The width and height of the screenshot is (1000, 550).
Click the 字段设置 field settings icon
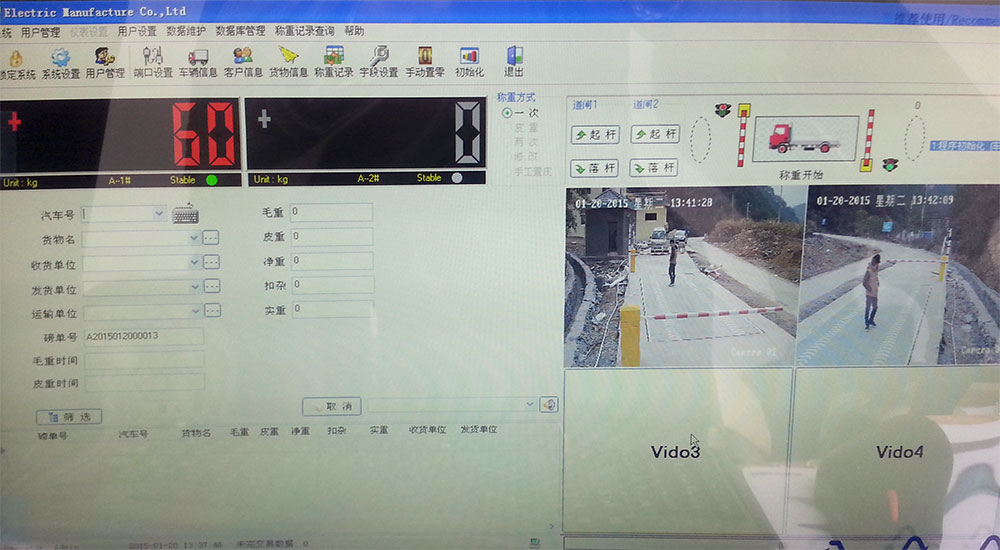(x=380, y=58)
